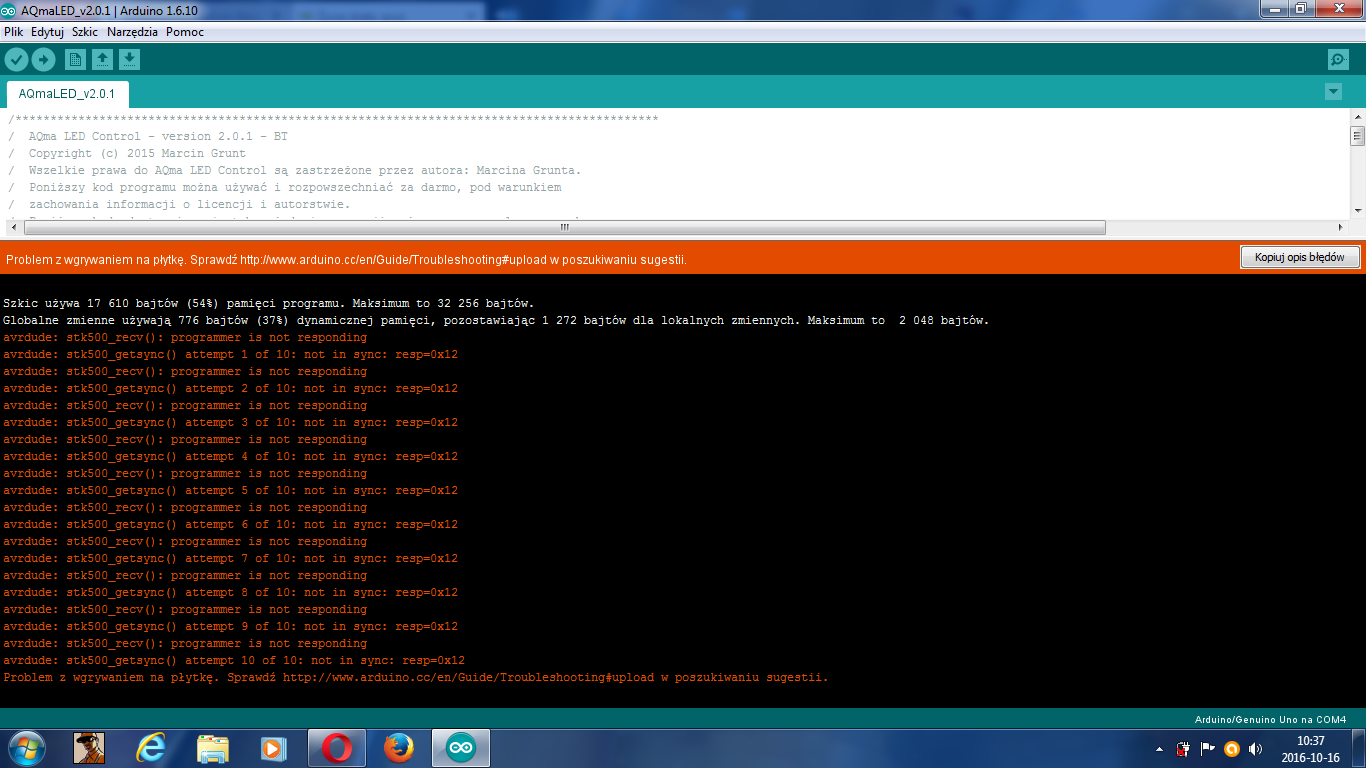Open Firefox from the taskbar
Screen dimensions: 1366x768
point(399,747)
